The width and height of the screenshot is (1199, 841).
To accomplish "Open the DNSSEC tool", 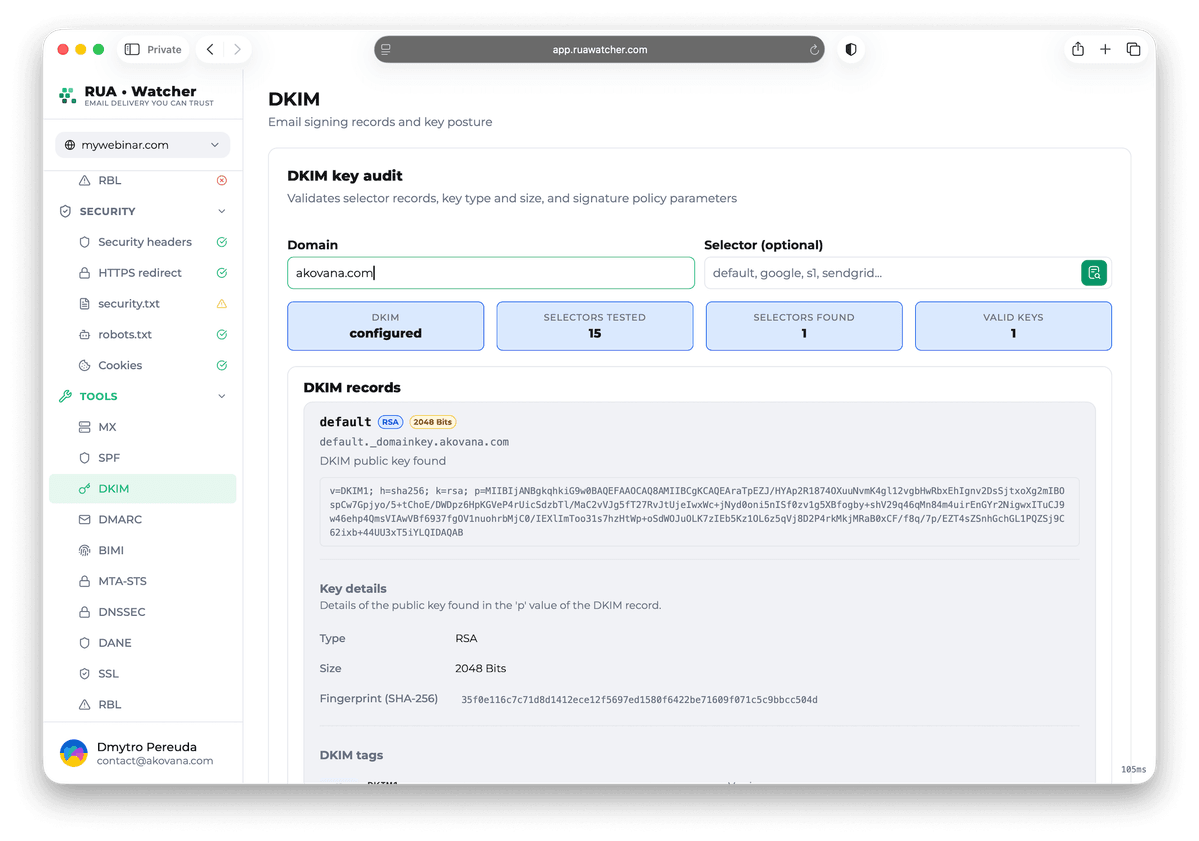I will (142, 612).
